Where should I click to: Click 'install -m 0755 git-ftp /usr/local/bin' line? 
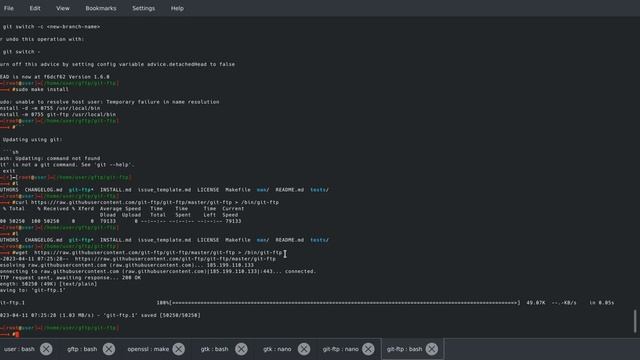tap(58, 115)
